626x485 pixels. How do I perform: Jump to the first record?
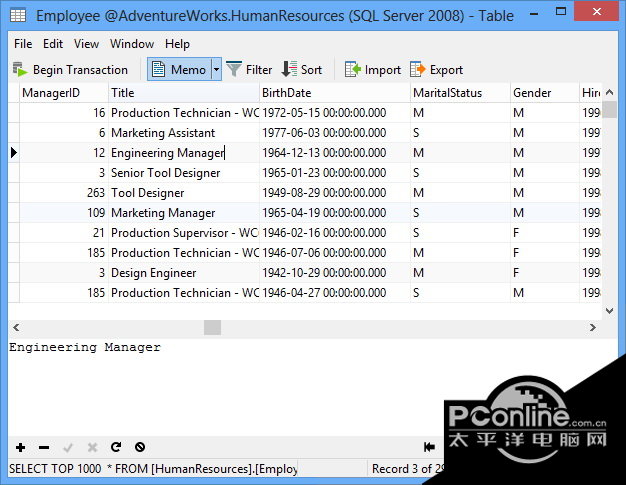[429, 447]
